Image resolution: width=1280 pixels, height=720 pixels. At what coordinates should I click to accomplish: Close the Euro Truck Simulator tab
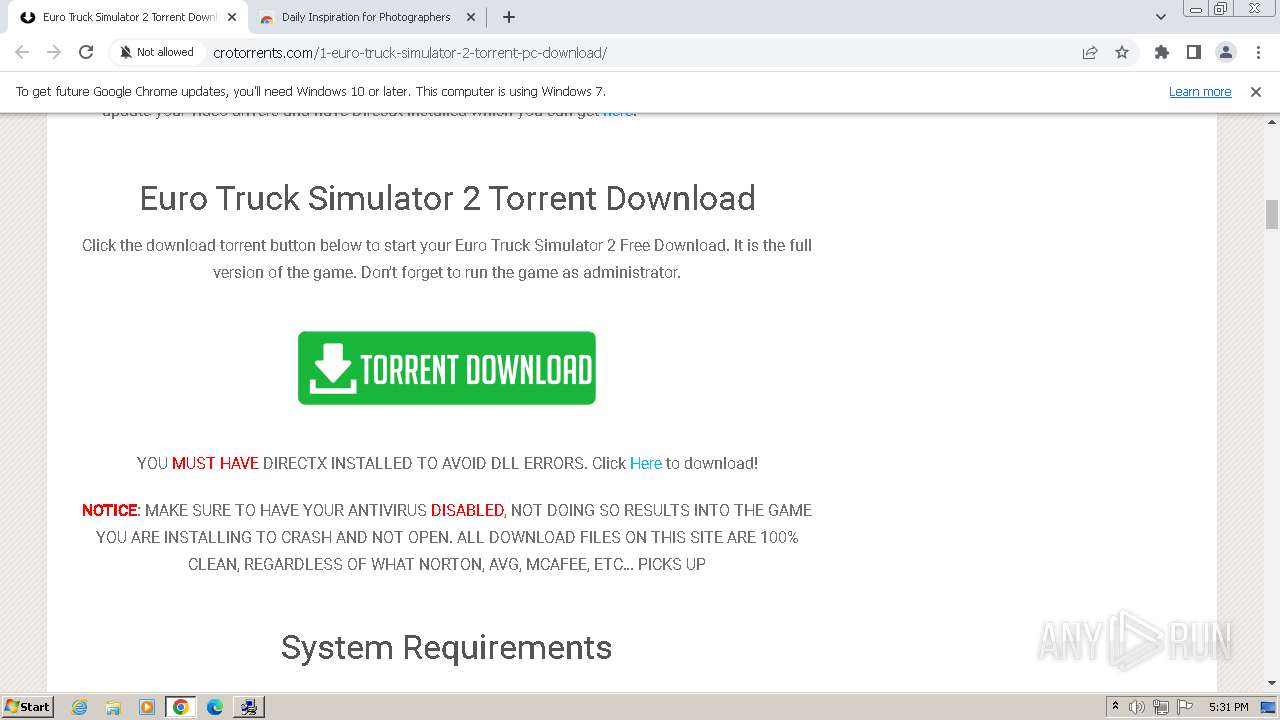click(232, 17)
